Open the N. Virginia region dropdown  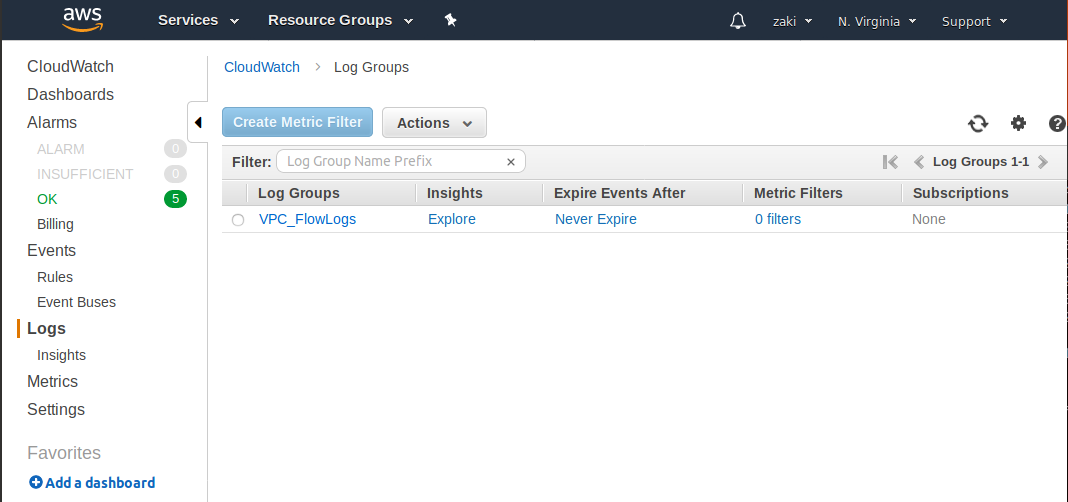point(877,21)
